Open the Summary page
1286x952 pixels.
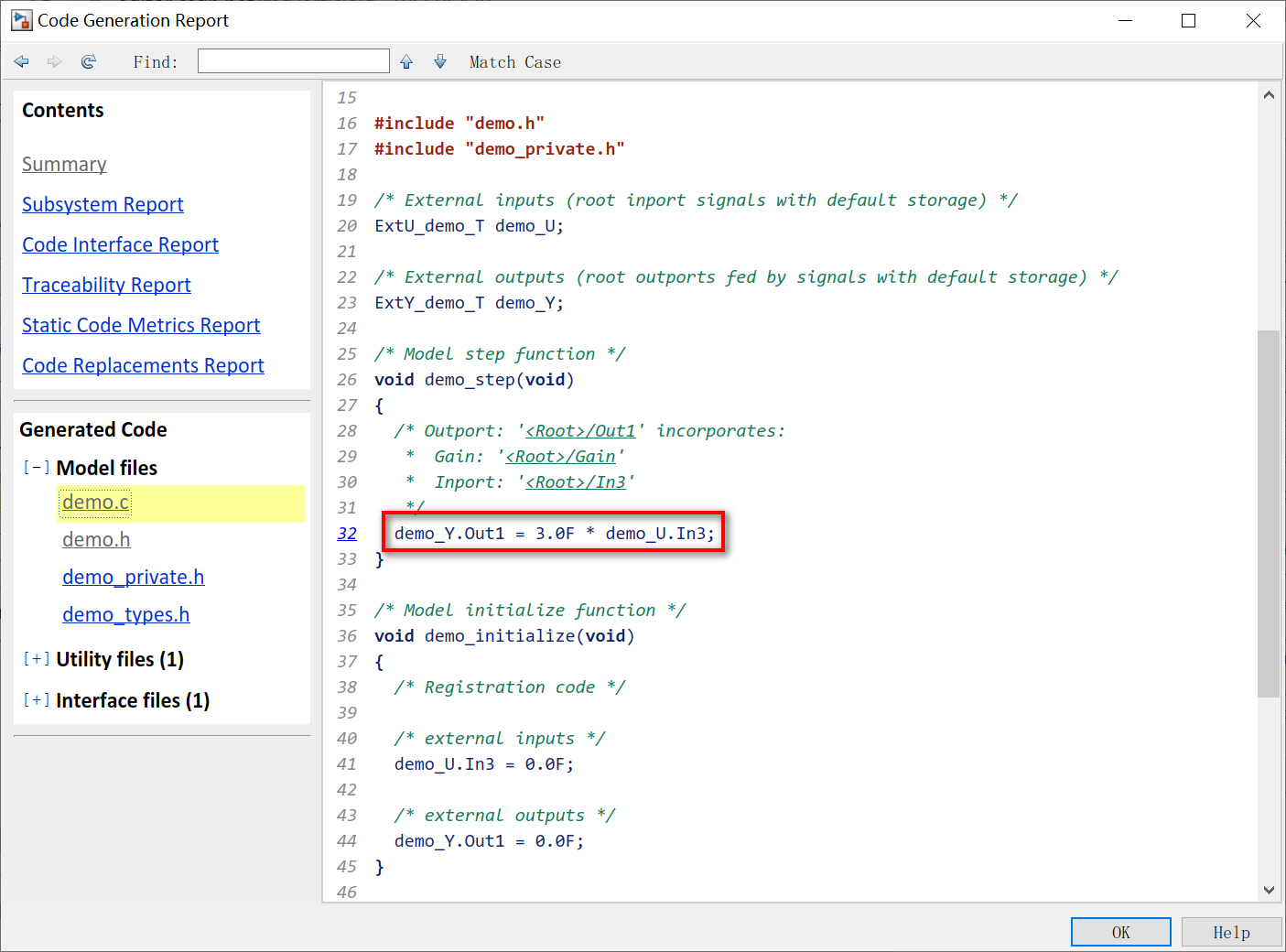[x=64, y=164]
